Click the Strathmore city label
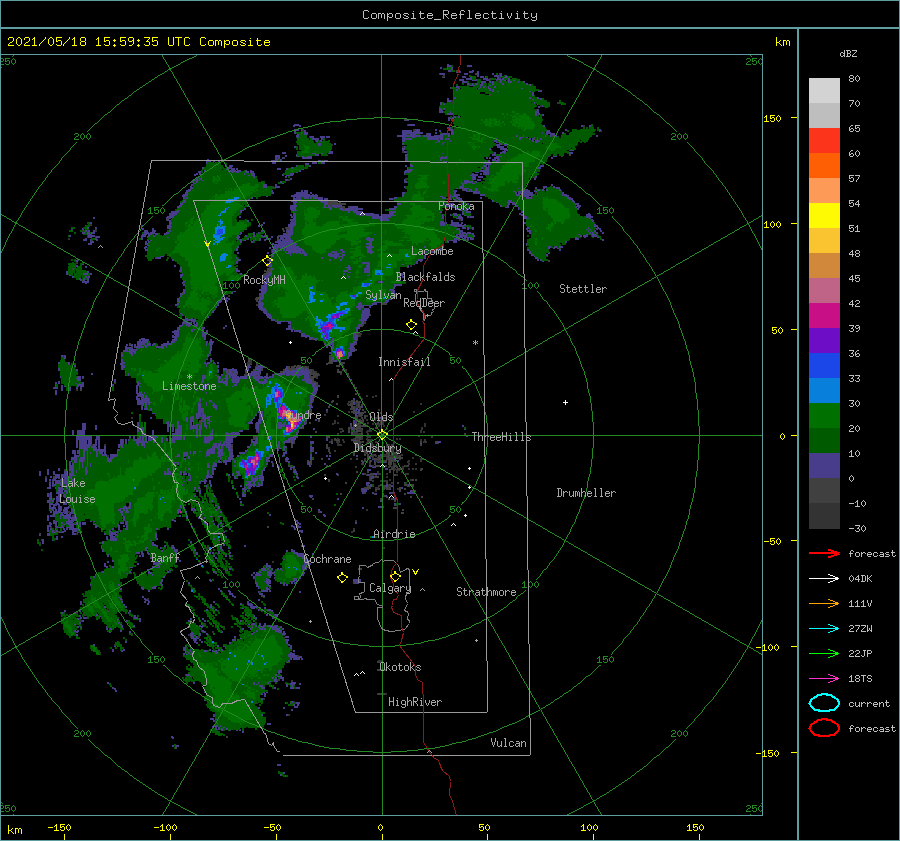 (486, 592)
